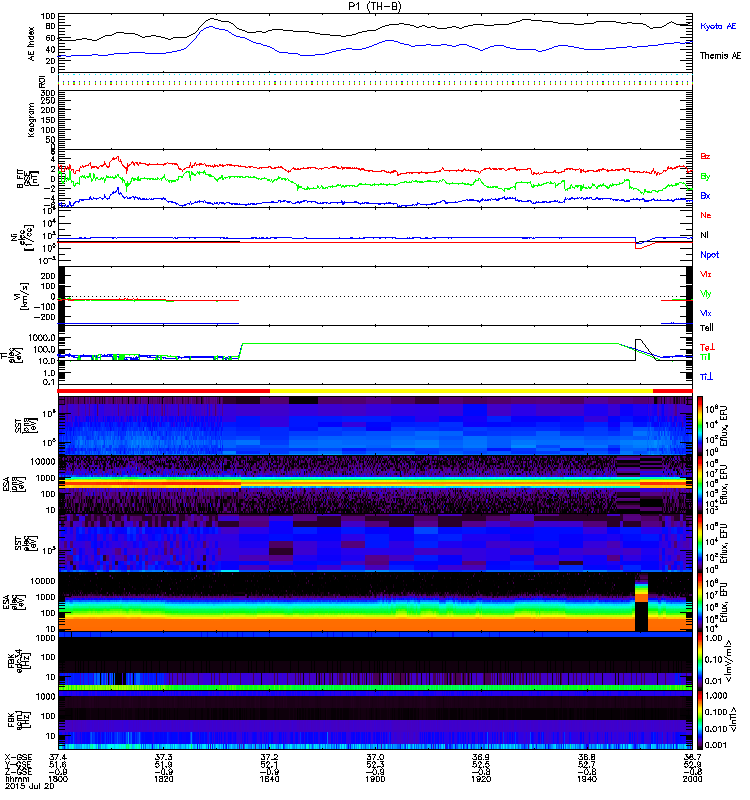Click the 1920 time tick label
This screenshot has height=800, width=750.
[x=481, y=779]
